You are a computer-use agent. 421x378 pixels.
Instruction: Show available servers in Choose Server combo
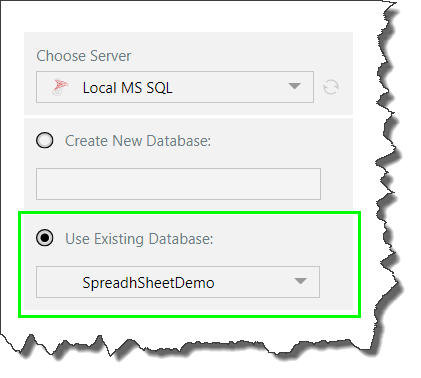pos(175,87)
